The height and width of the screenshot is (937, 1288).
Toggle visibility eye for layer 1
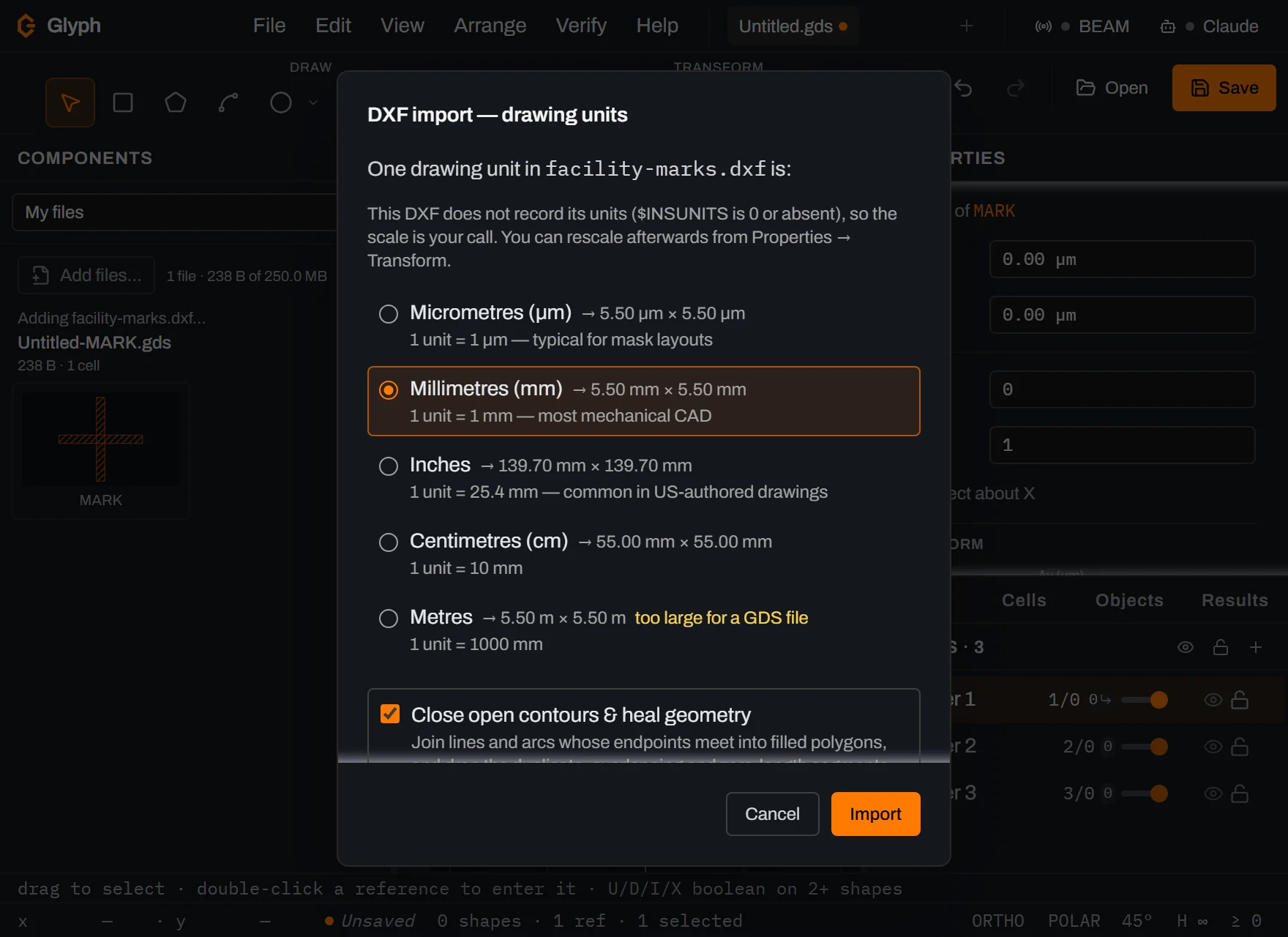[1213, 700]
